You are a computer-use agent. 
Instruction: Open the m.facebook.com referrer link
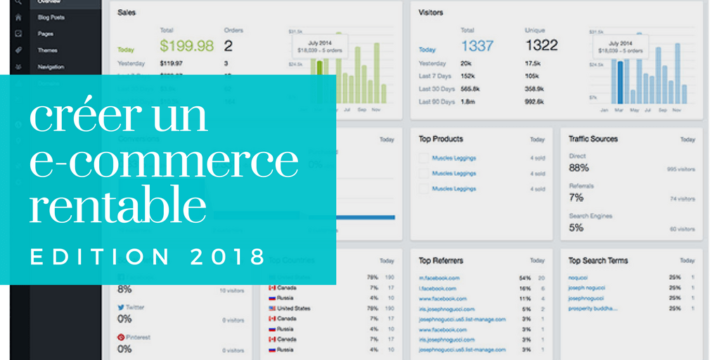(x=439, y=278)
